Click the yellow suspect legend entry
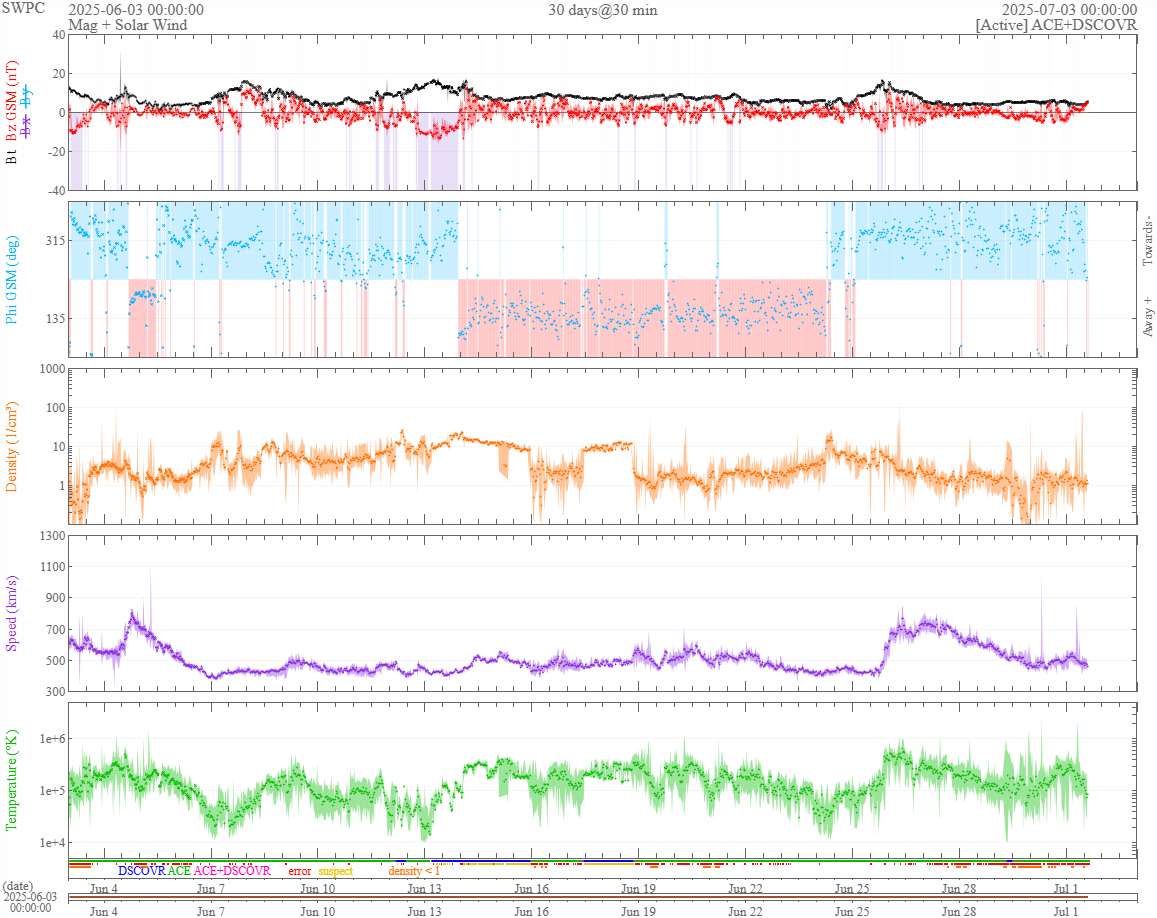Image resolution: width=1157 pixels, height=918 pixels. pos(336,871)
